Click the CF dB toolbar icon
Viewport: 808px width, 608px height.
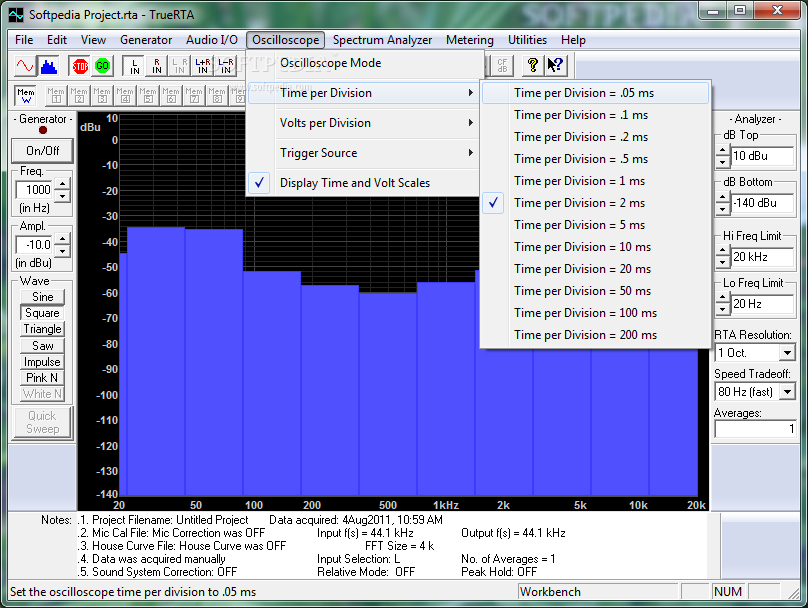click(501, 65)
